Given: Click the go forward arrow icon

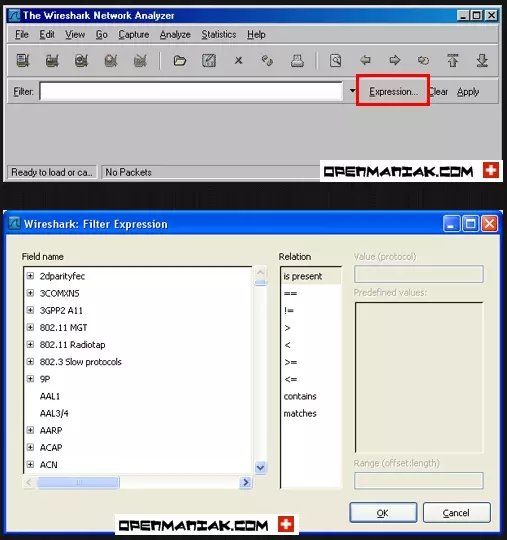Looking at the screenshot, I should [395, 60].
